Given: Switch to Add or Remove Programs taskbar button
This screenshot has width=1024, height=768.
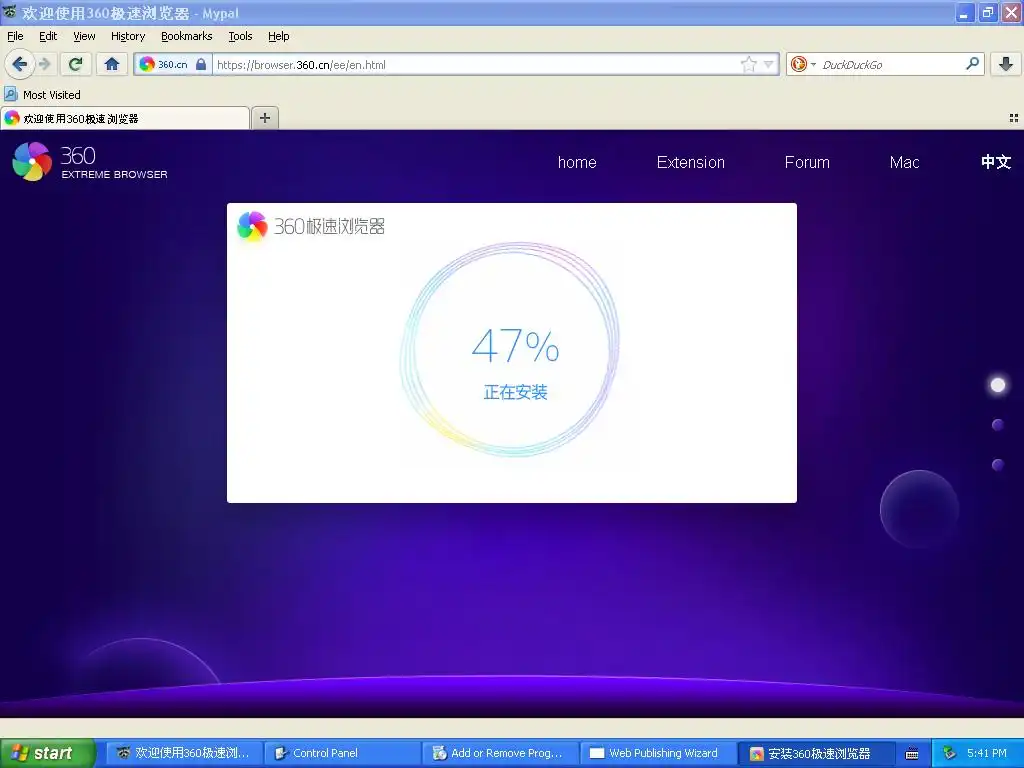Looking at the screenshot, I should point(500,753).
